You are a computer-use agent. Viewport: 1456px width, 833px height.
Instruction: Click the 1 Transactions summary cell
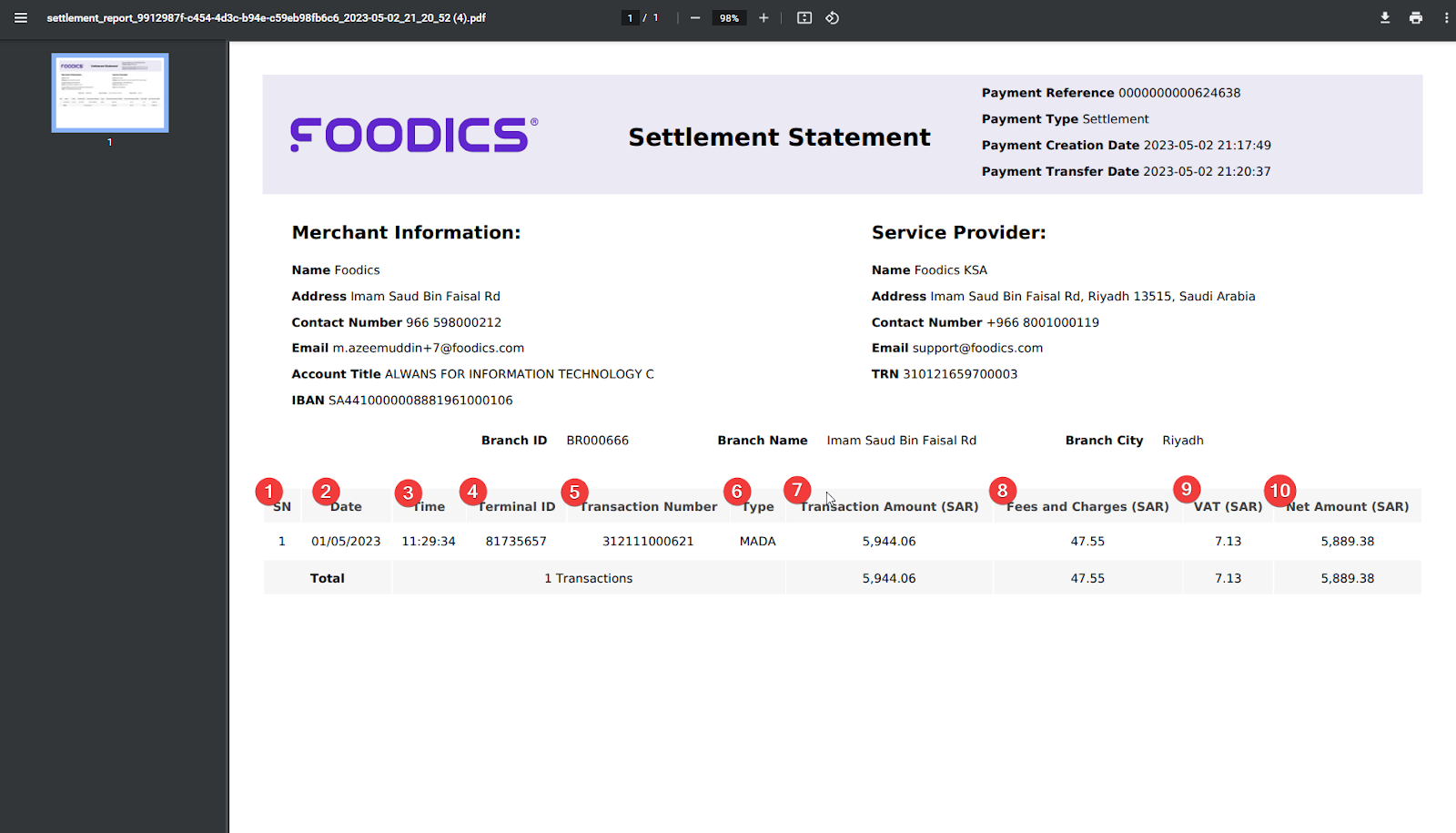click(x=589, y=579)
